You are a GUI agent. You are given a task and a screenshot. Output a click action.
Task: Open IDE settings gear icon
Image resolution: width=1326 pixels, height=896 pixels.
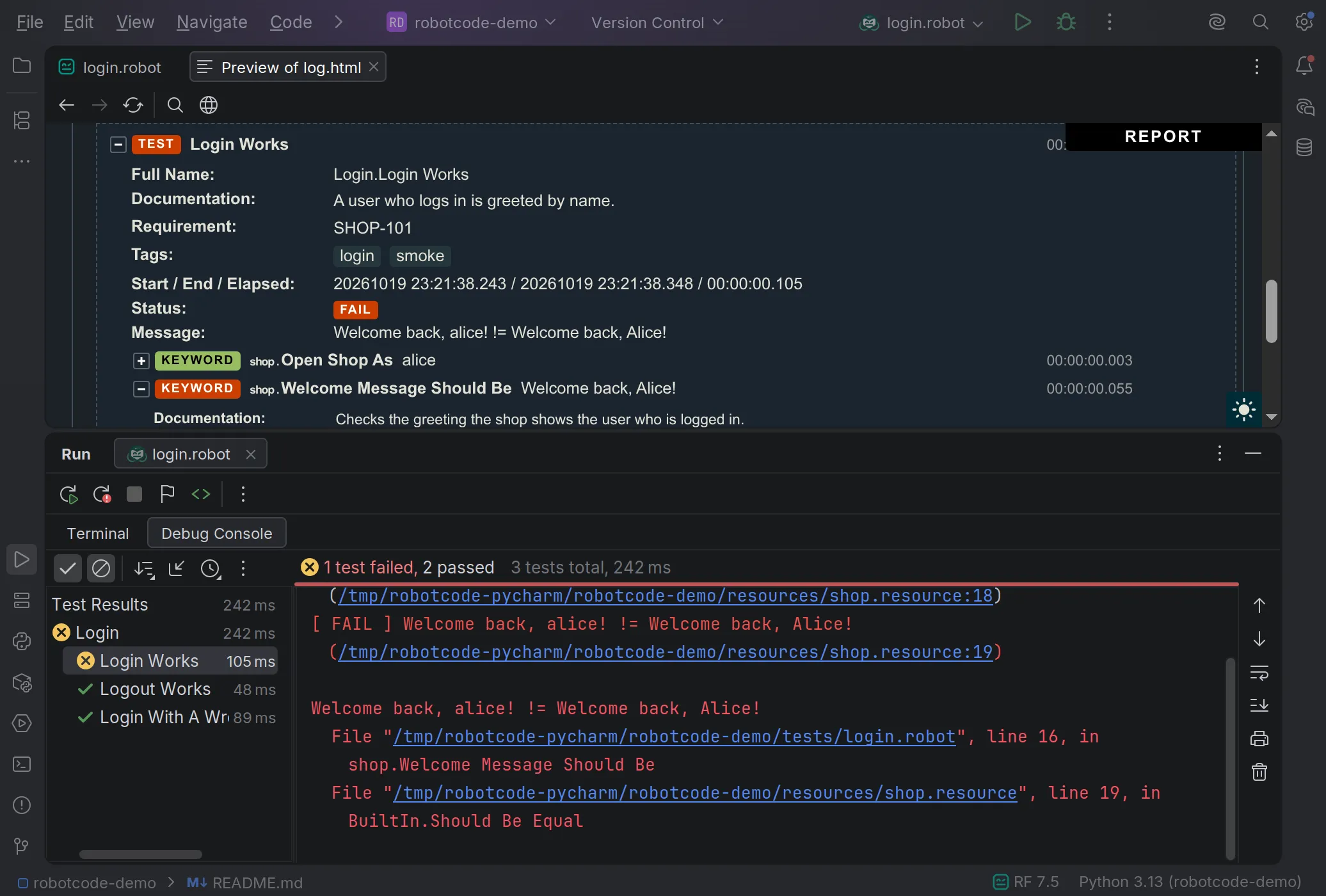pyautogui.click(x=1304, y=22)
